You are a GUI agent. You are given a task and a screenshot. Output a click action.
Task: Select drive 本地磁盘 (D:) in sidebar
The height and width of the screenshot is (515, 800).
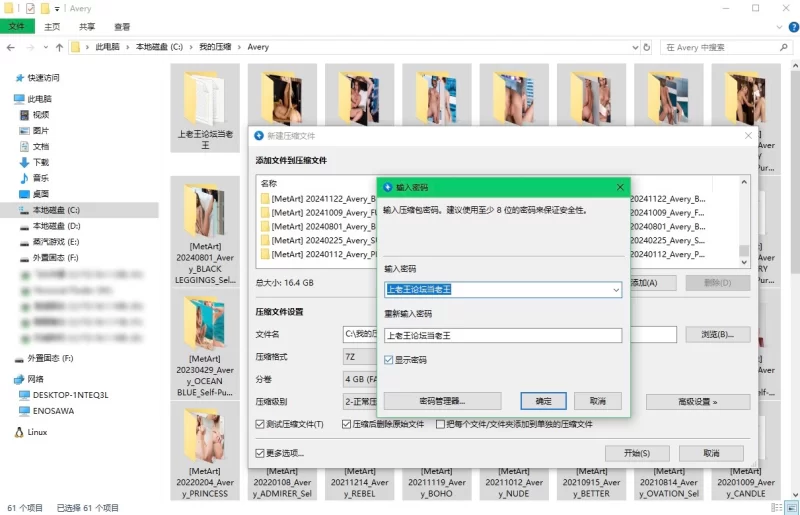coord(56,226)
